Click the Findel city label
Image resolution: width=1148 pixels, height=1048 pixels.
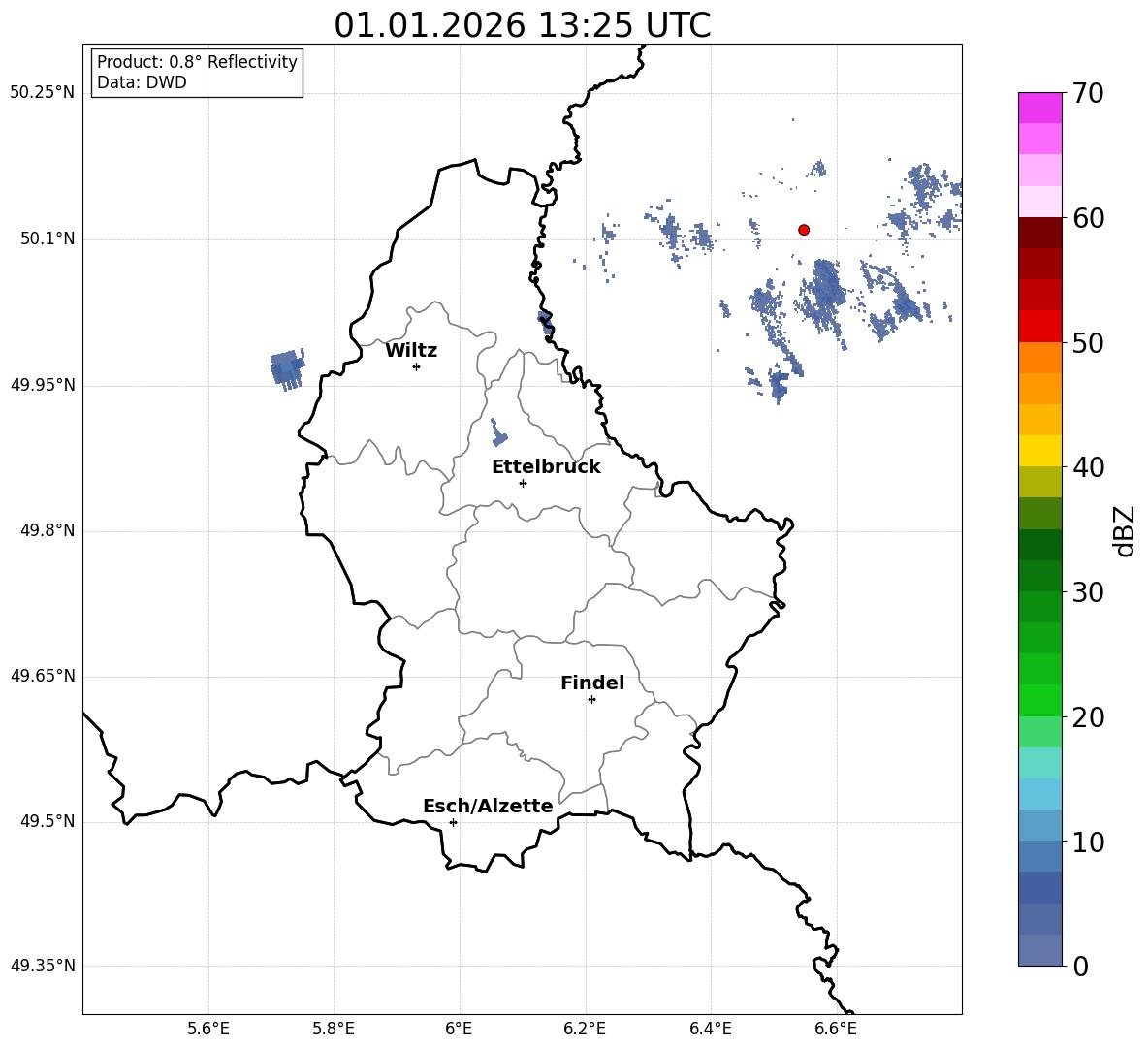coord(592,683)
